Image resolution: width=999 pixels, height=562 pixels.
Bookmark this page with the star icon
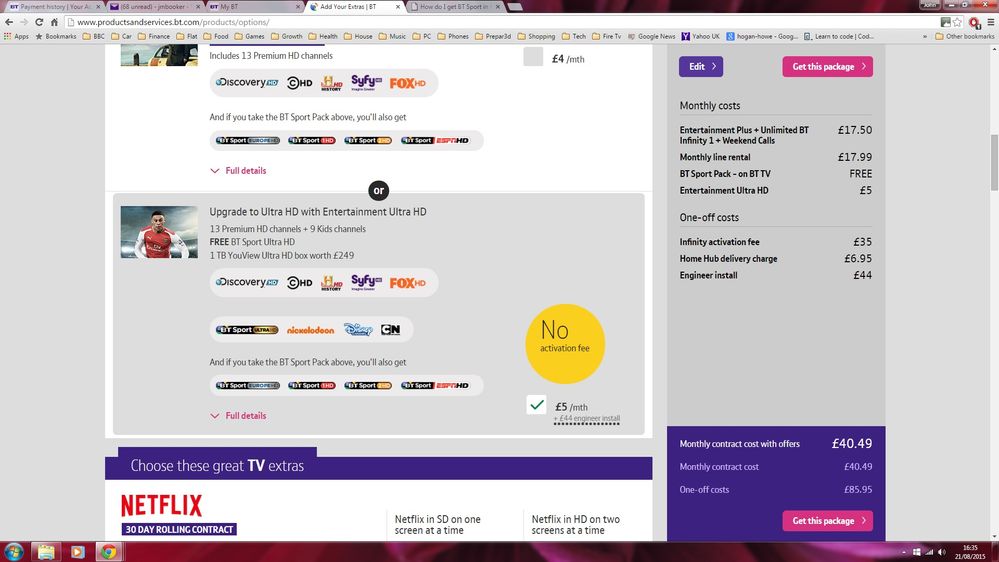tap(957, 22)
